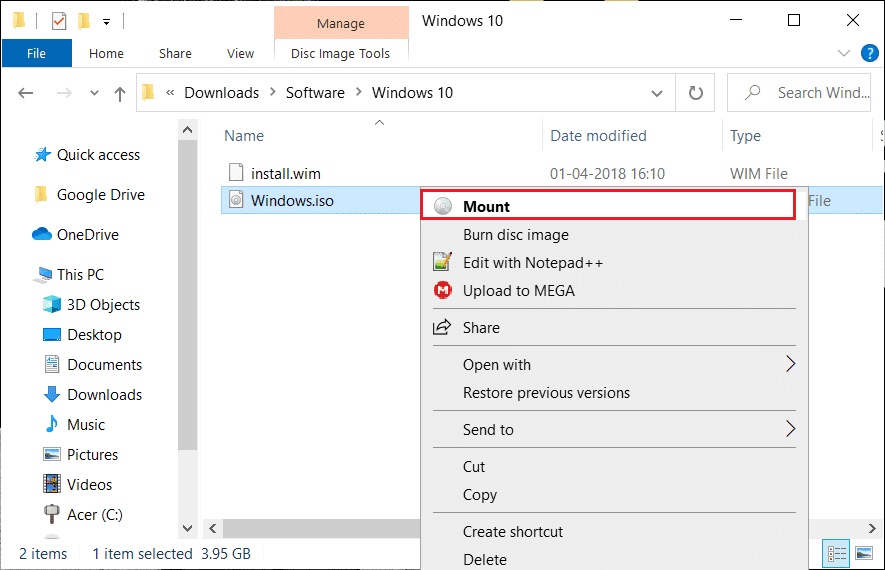Expand the Open with submenu
Screen dimensions: 885x570
(790, 365)
